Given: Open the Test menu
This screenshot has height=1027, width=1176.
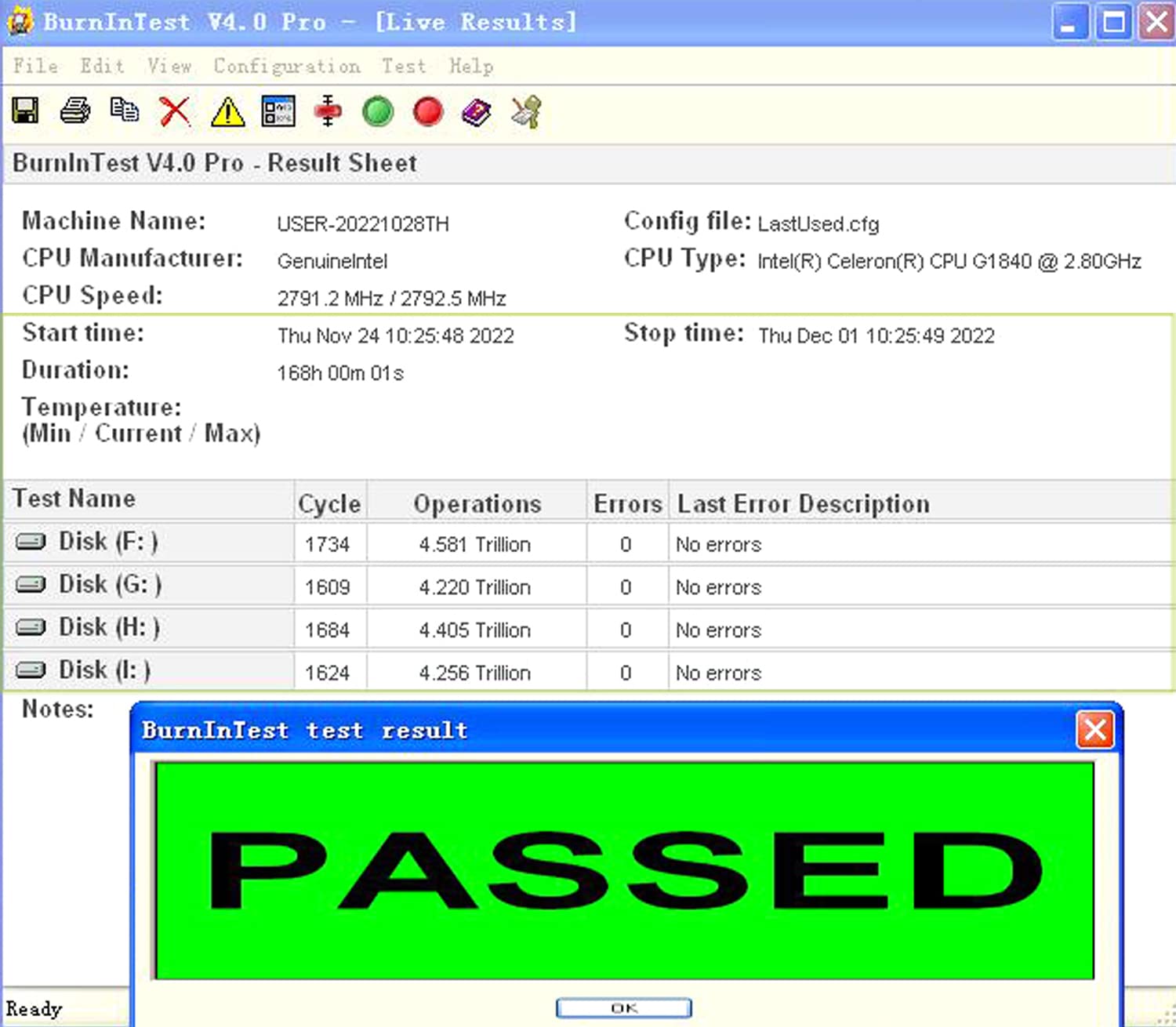Looking at the screenshot, I should [x=405, y=66].
